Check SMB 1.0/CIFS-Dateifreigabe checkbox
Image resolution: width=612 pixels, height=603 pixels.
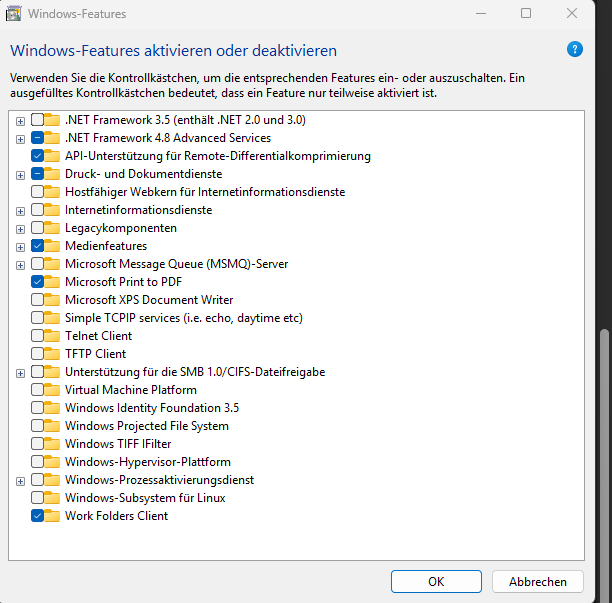37,372
